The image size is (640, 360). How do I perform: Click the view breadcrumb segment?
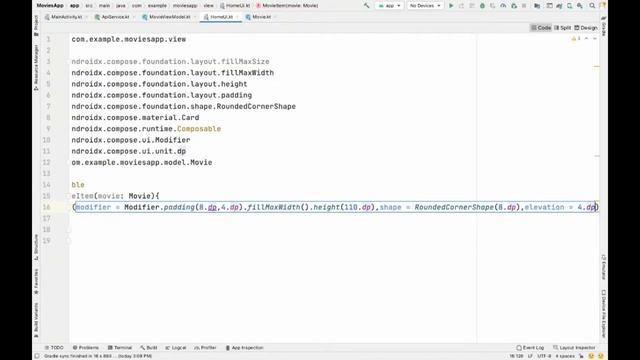[208, 6]
